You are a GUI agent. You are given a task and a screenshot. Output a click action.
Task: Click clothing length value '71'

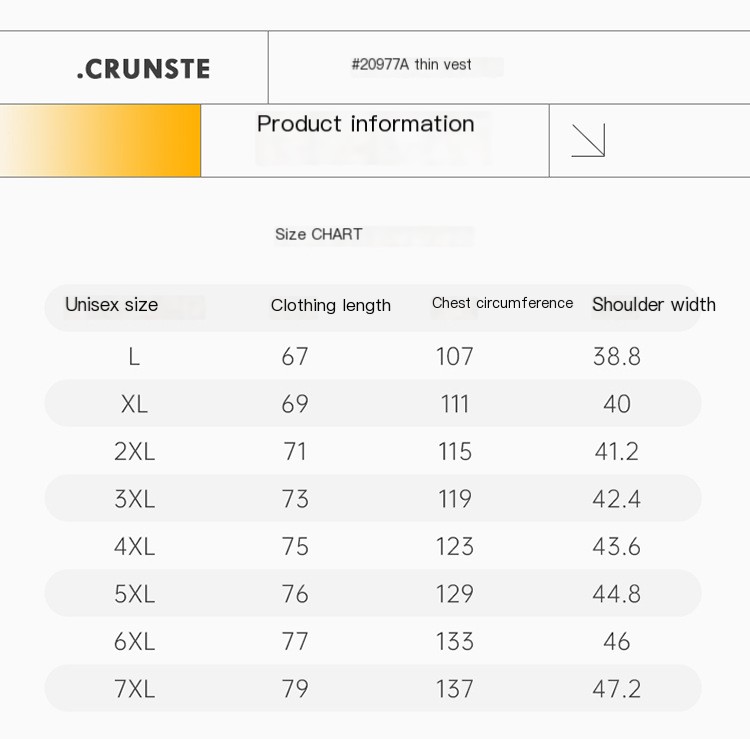point(295,452)
